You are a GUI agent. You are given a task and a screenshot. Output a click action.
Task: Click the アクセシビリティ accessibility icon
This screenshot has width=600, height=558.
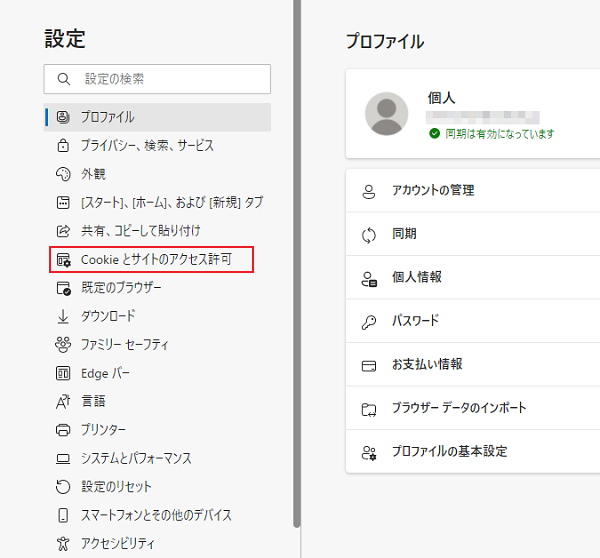pos(62,544)
